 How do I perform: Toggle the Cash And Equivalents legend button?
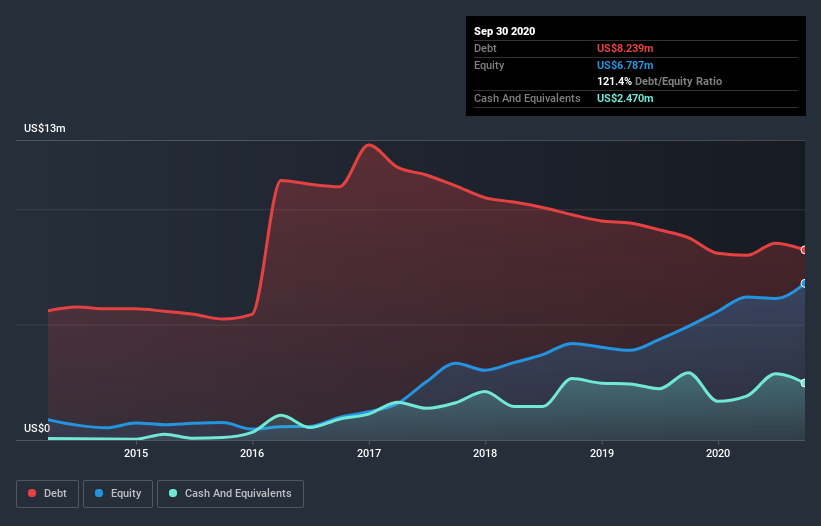pos(230,494)
